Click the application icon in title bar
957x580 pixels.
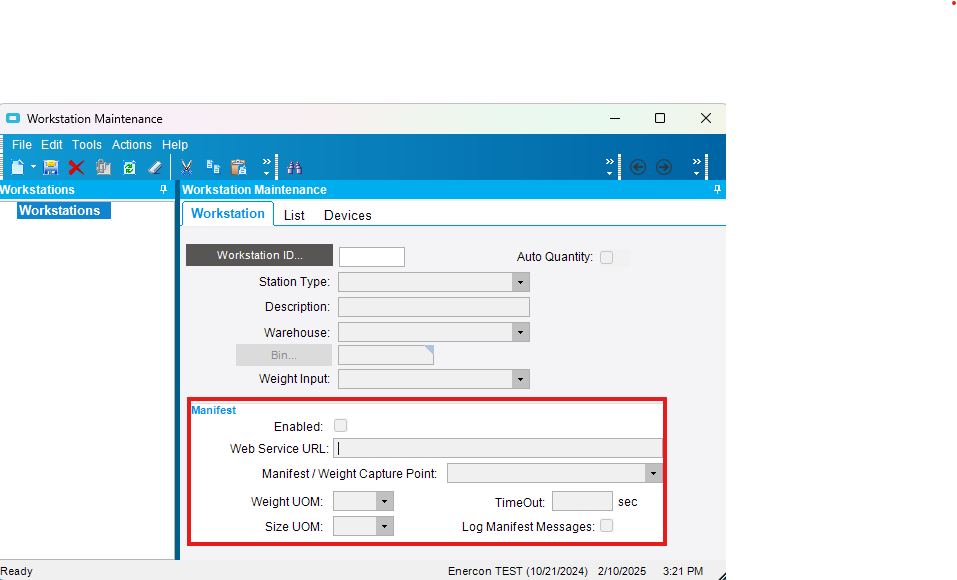pos(13,118)
